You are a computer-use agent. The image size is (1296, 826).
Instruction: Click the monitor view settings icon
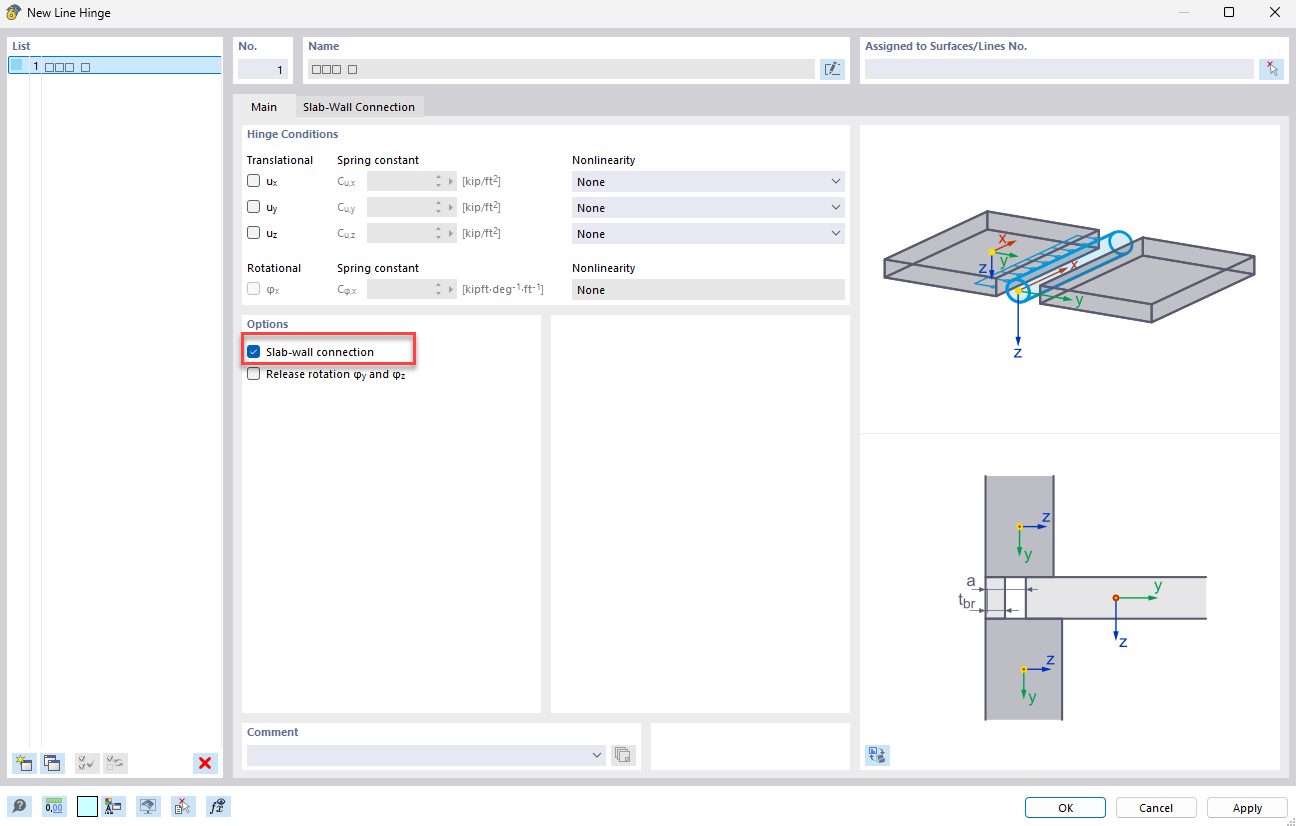149,806
